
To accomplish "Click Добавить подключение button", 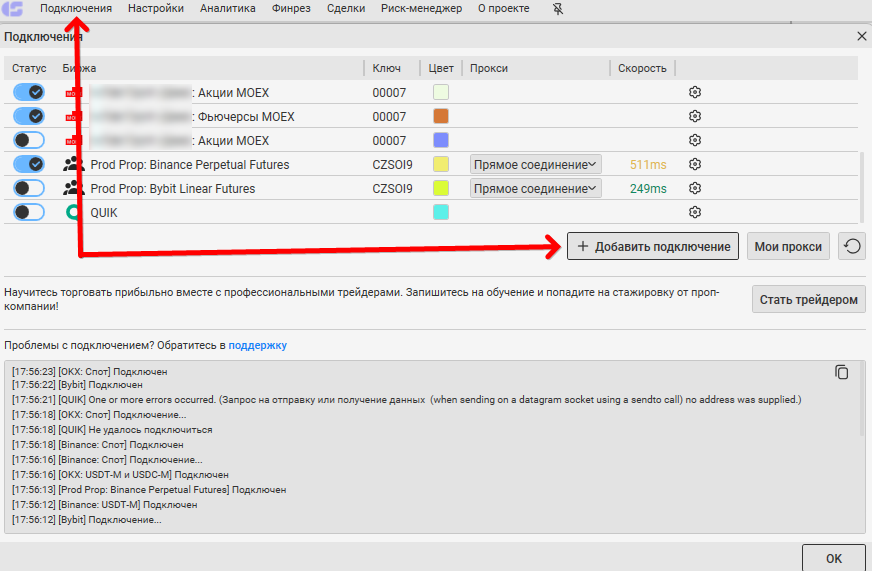I will coord(653,246).
